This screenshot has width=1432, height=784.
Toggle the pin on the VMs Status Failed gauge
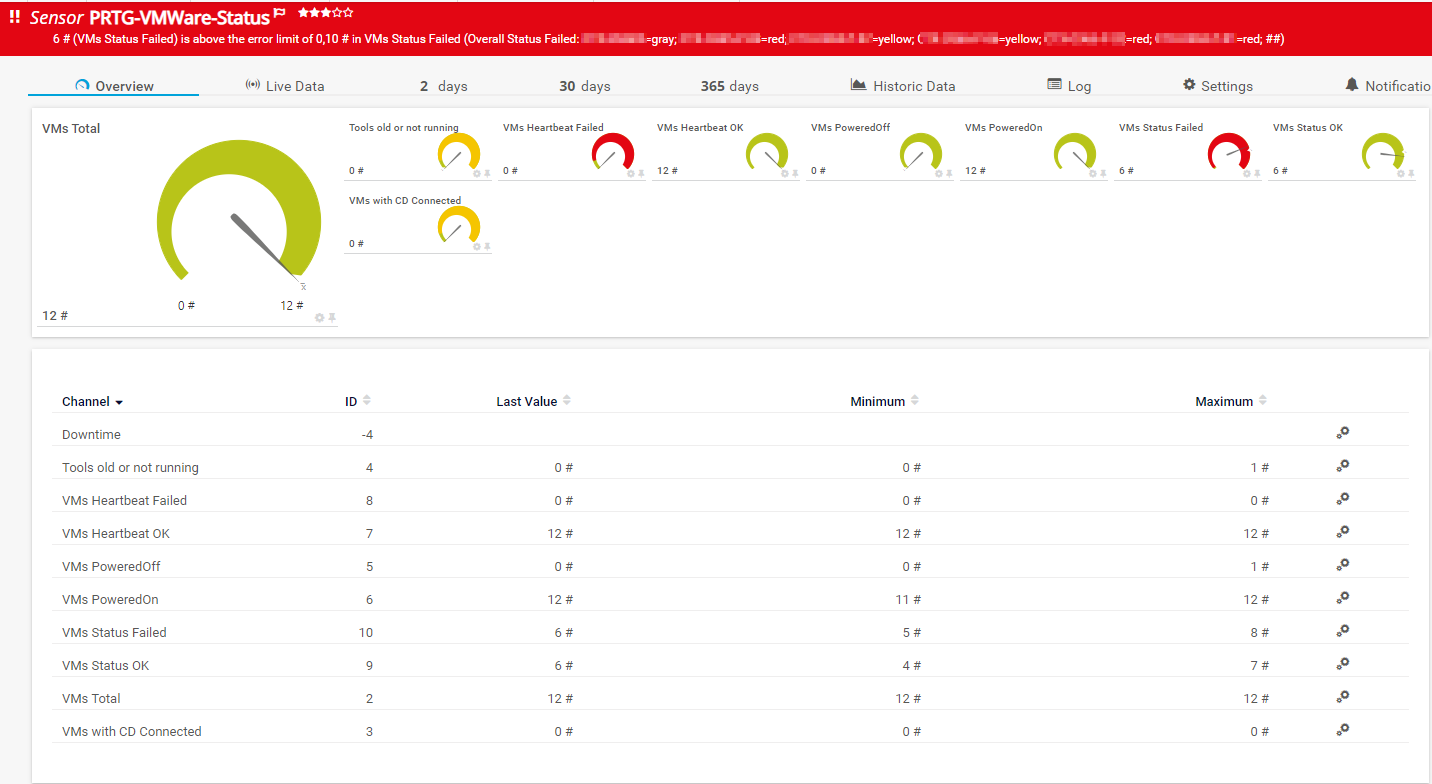click(x=1257, y=173)
